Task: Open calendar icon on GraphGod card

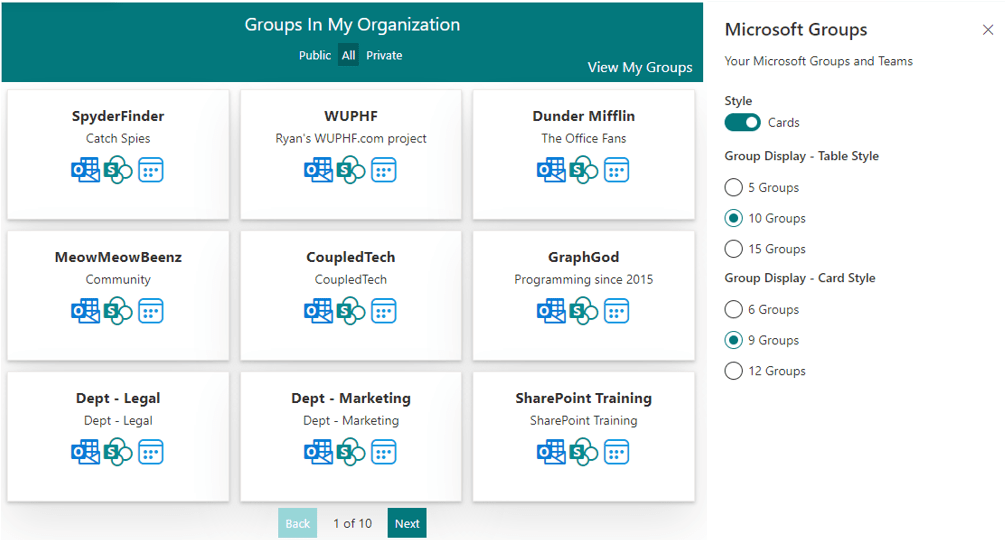Action: [616, 311]
